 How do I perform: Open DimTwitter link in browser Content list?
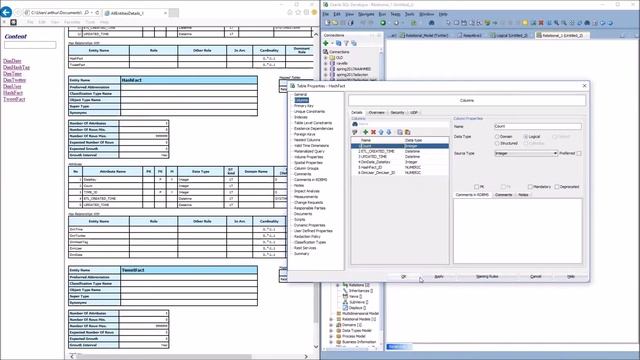15,80
